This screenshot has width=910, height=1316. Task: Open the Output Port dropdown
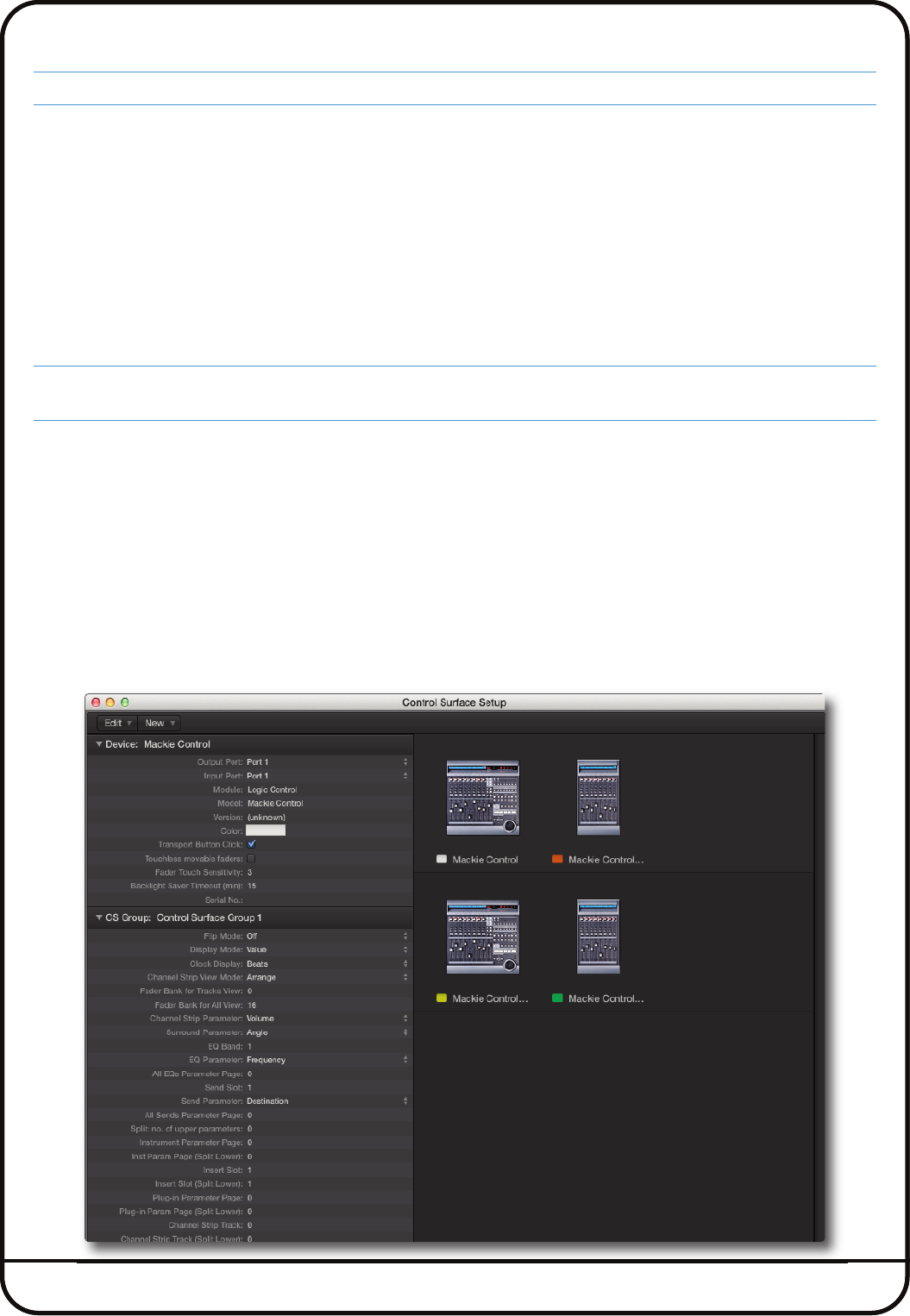405,762
